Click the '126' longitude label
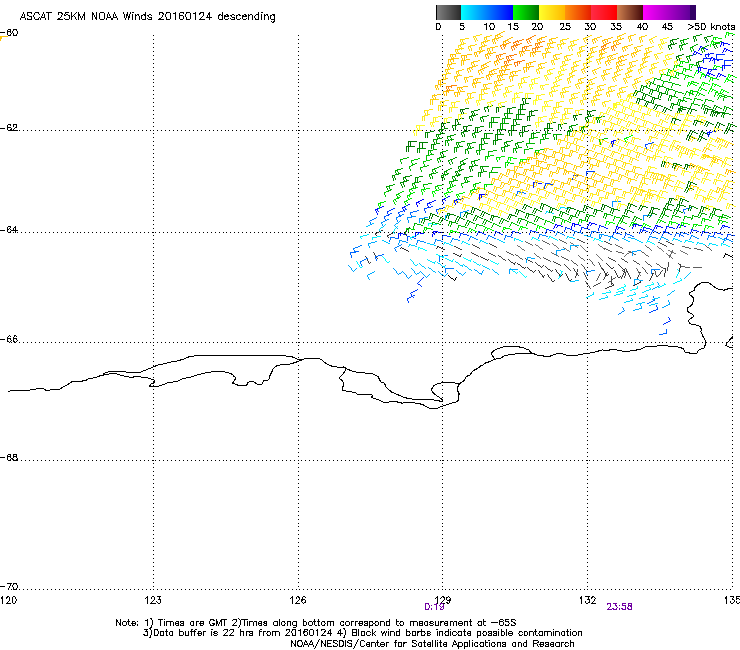 (x=298, y=600)
